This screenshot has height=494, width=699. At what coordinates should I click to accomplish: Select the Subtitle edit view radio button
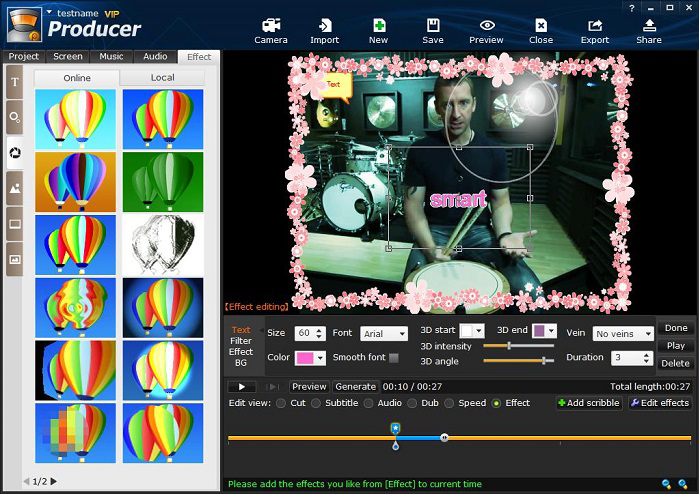(x=316, y=403)
